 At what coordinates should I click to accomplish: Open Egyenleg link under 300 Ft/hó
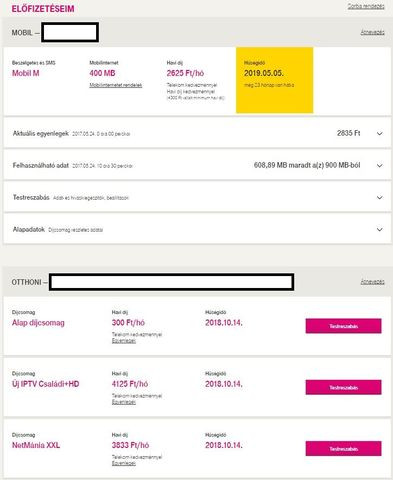click(x=124, y=341)
